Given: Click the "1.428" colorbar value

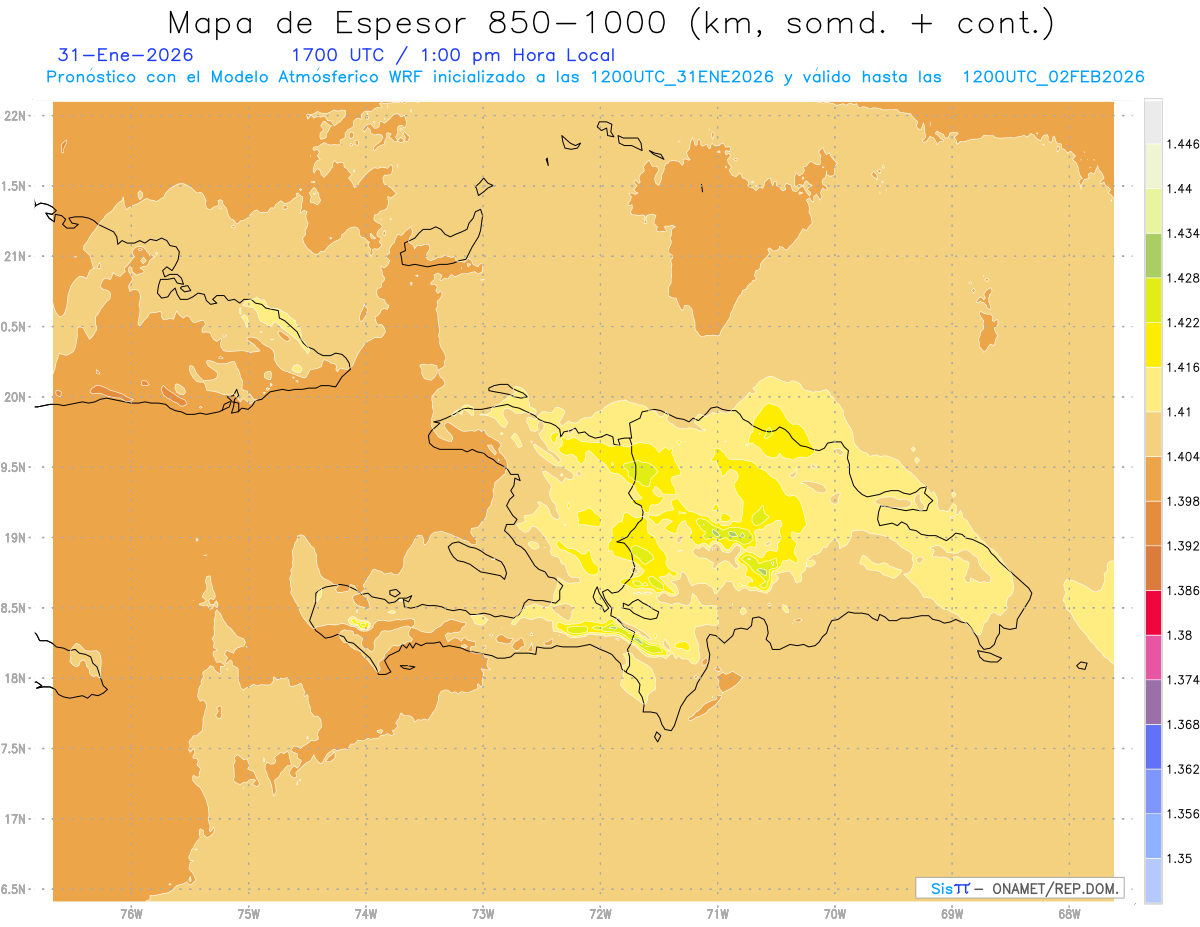Looking at the screenshot, I should [x=1182, y=278].
